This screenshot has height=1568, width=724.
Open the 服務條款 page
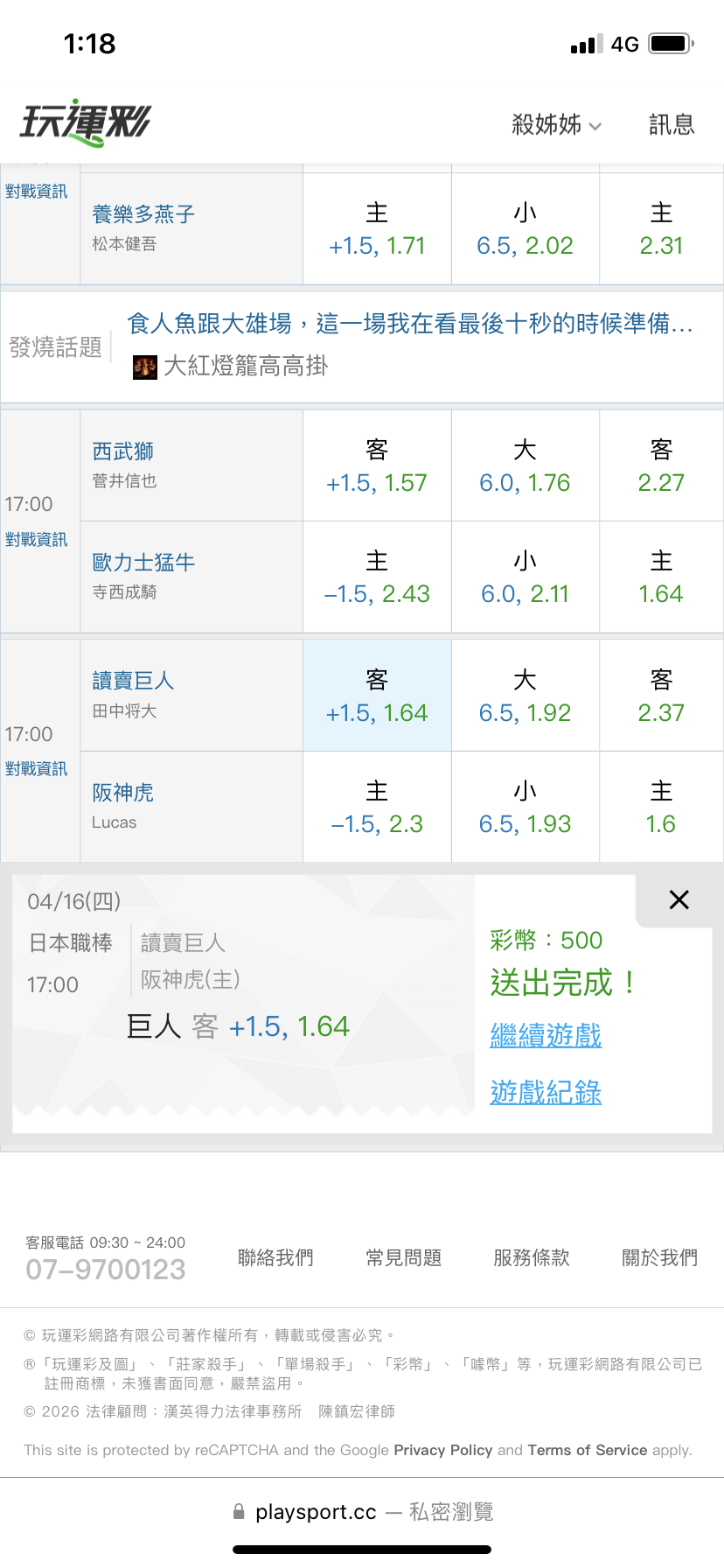point(532,1257)
